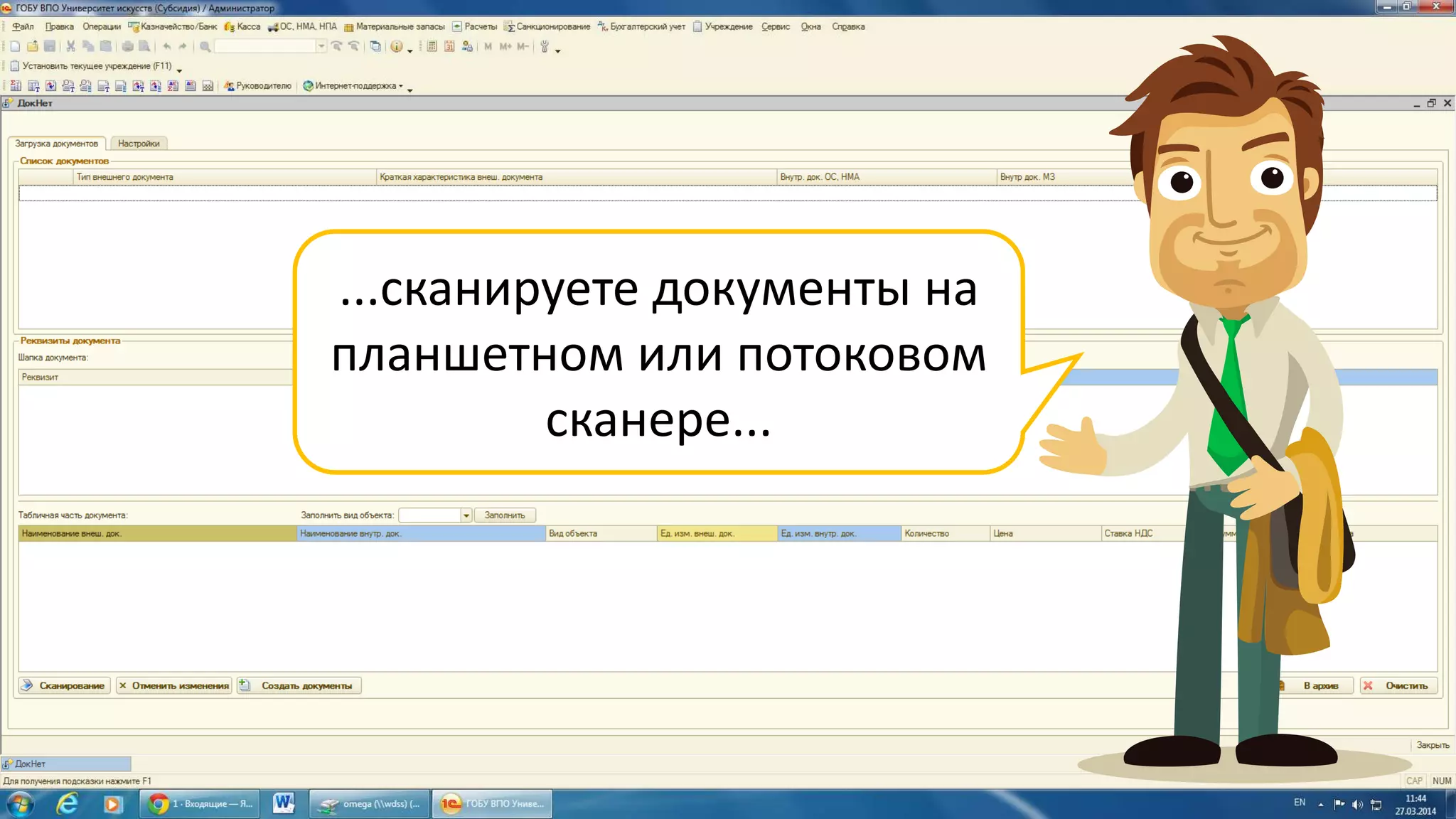The image size is (1456, 819).
Task: Click the Очистить button
Action: pyautogui.click(x=1399, y=686)
